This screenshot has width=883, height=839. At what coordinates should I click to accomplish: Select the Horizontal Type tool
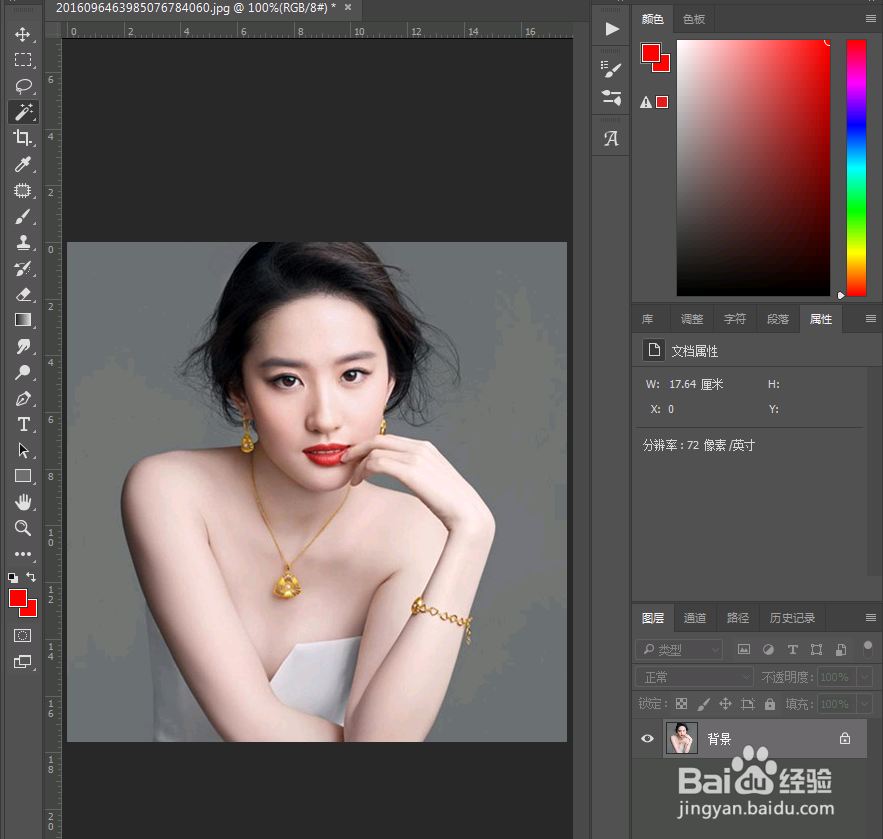pos(23,424)
